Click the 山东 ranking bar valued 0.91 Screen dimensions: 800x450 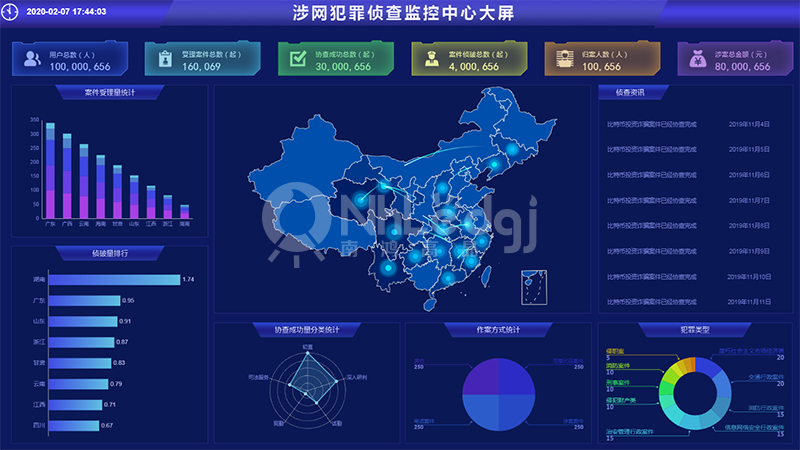click(83, 321)
